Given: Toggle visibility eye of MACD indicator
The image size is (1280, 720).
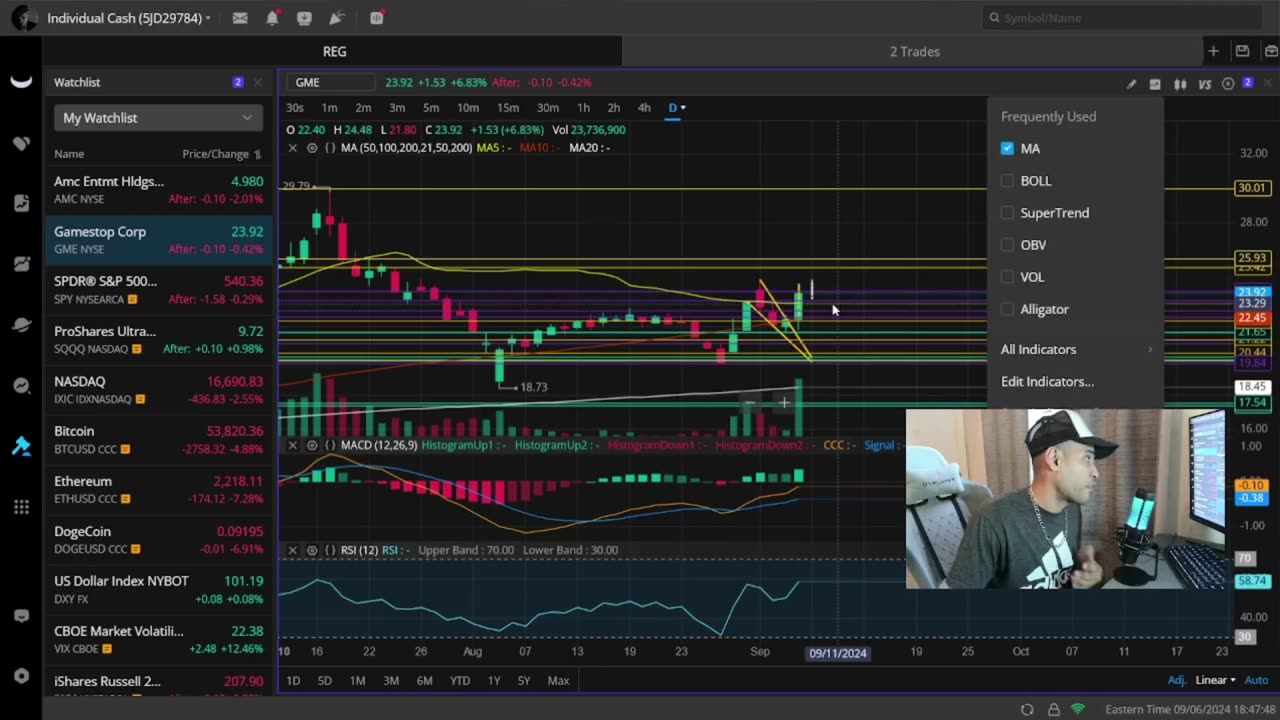Looking at the screenshot, I should click(312, 445).
